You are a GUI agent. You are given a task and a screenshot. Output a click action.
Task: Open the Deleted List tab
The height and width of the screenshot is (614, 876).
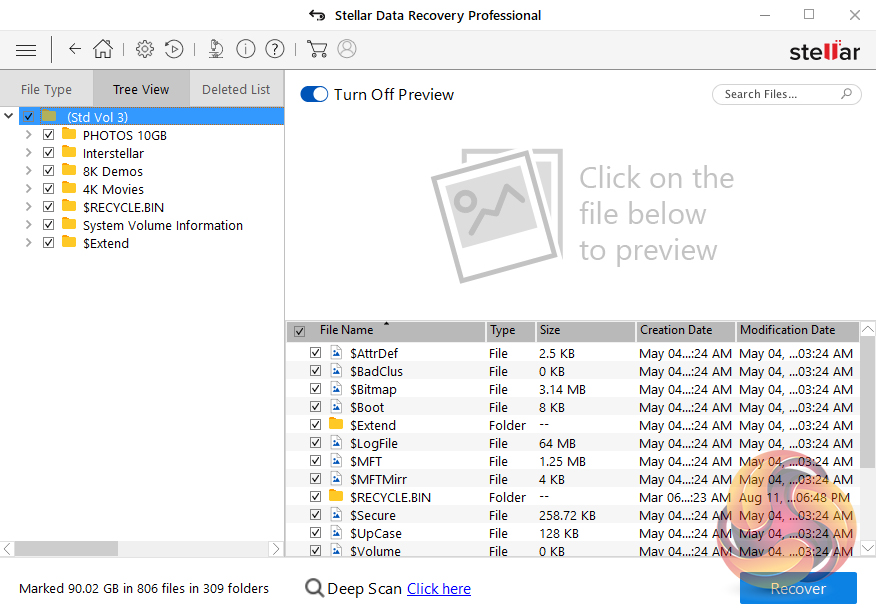pos(236,89)
